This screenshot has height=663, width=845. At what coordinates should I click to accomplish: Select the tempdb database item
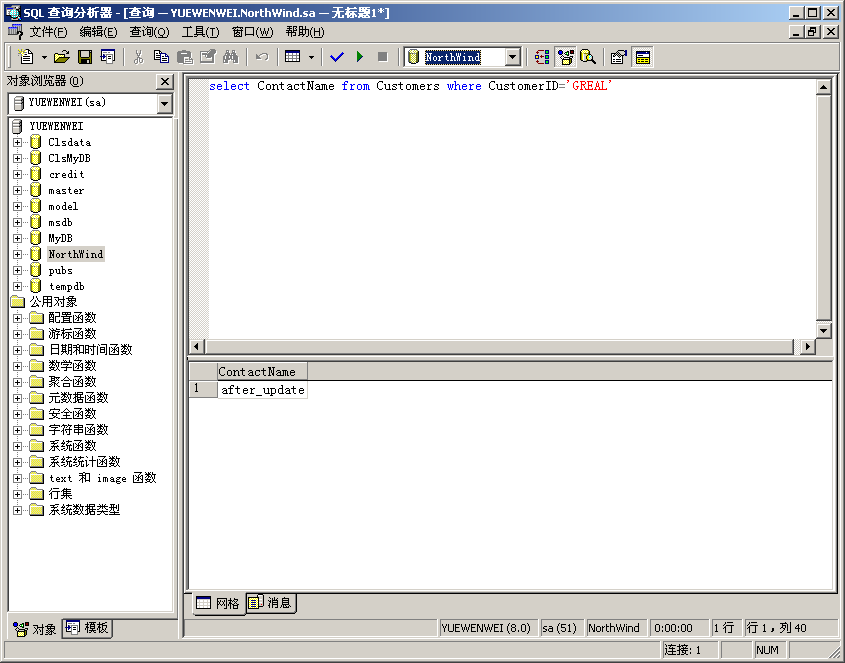[66, 287]
